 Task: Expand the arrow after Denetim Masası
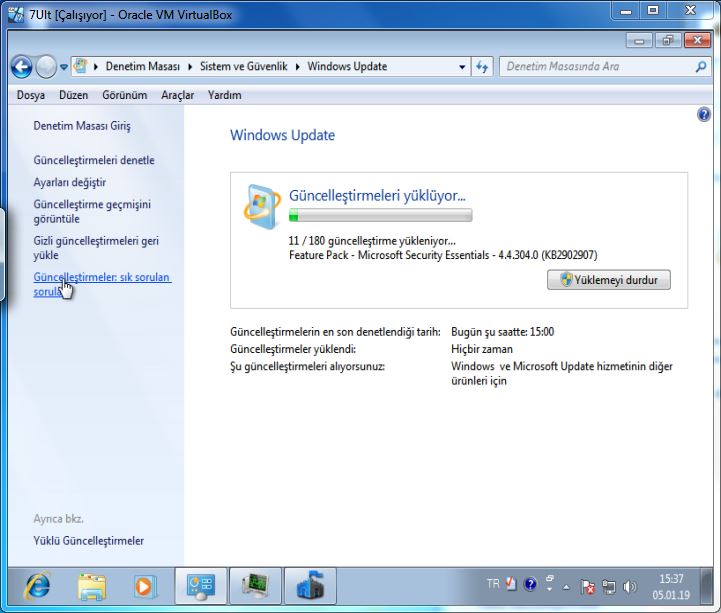click(190, 67)
